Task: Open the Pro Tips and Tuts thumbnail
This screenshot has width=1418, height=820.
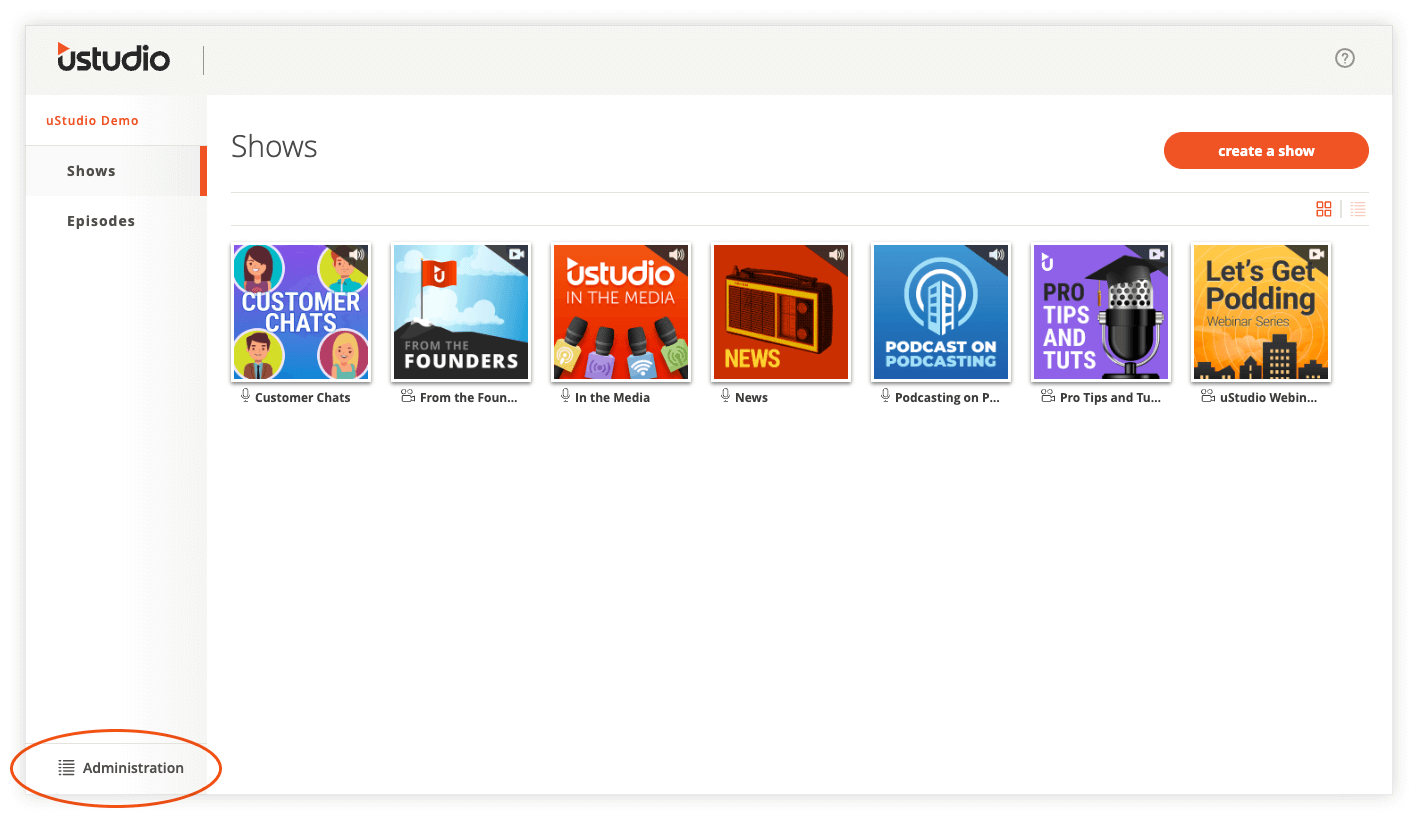Action: point(1101,312)
